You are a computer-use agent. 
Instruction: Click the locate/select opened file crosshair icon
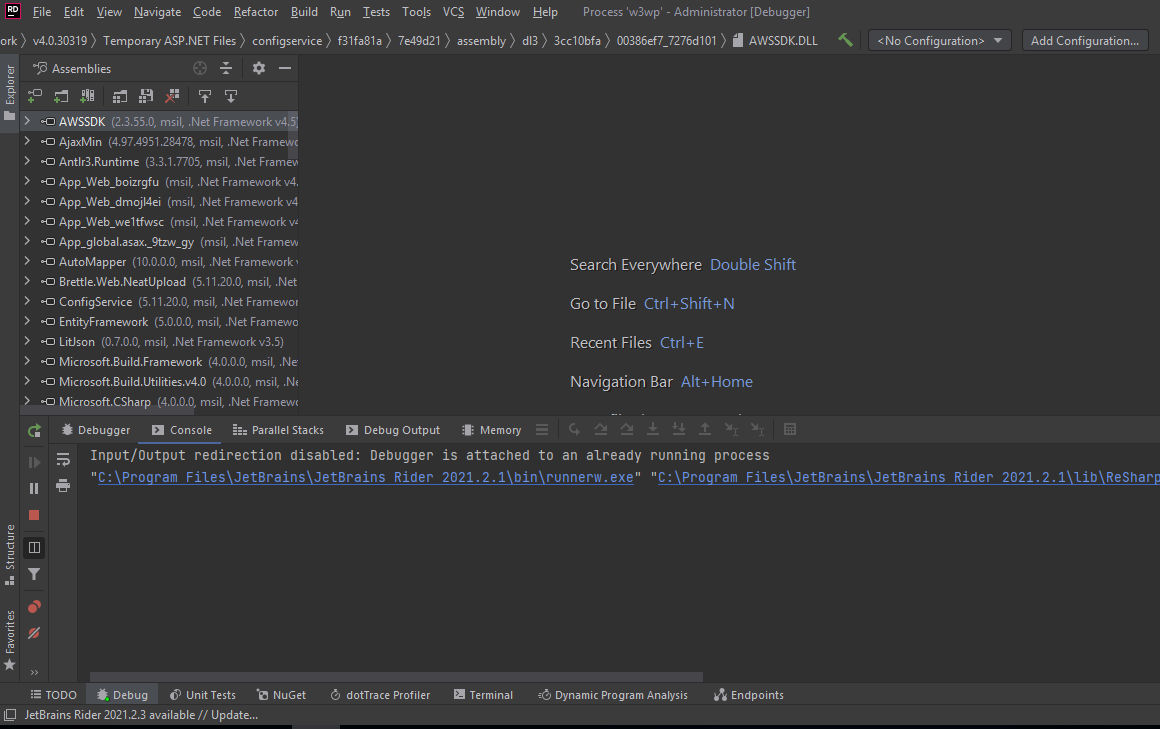[x=200, y=68]
